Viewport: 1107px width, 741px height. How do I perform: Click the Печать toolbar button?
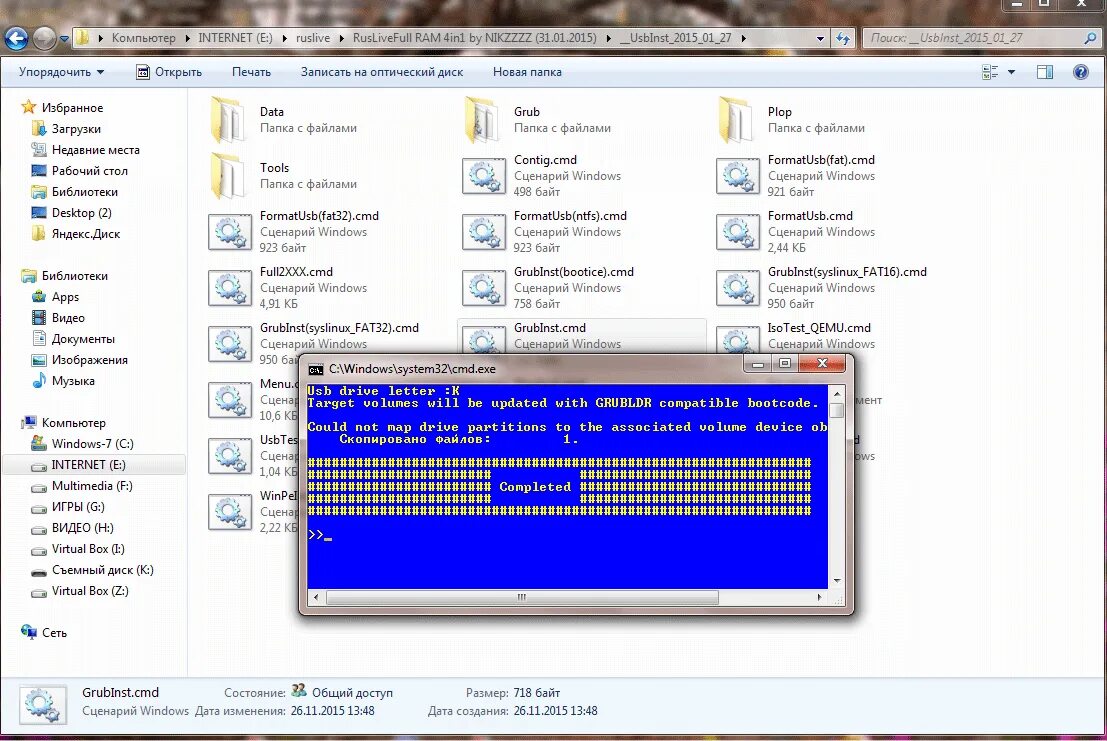tap(251, 72)
